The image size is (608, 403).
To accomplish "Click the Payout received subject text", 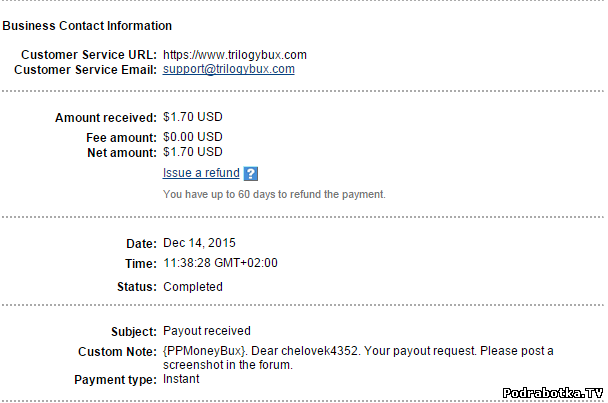I will pos(206,331).
